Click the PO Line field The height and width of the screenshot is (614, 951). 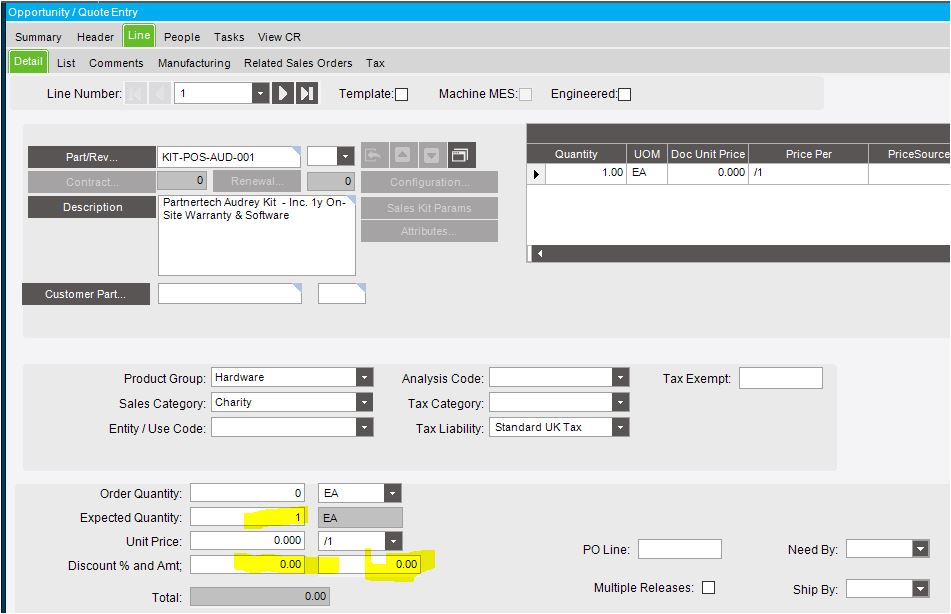(x=680, y=549)
